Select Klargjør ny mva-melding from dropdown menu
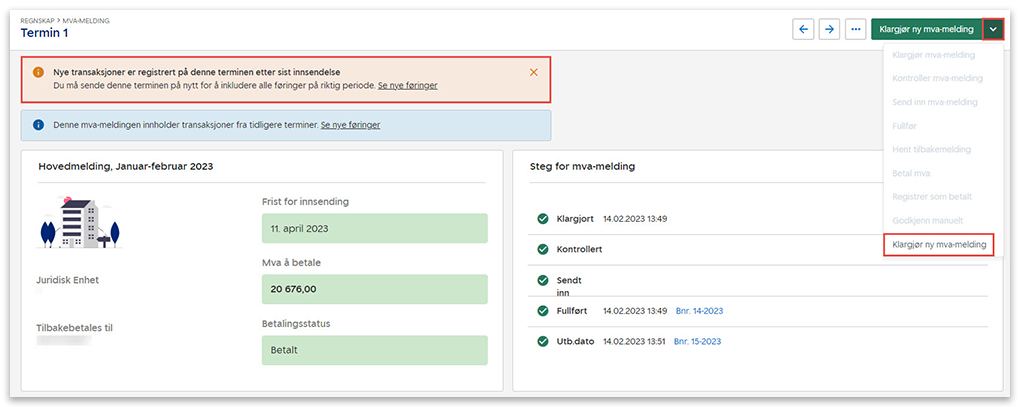 pyautogui.click(x=938, y=245)
